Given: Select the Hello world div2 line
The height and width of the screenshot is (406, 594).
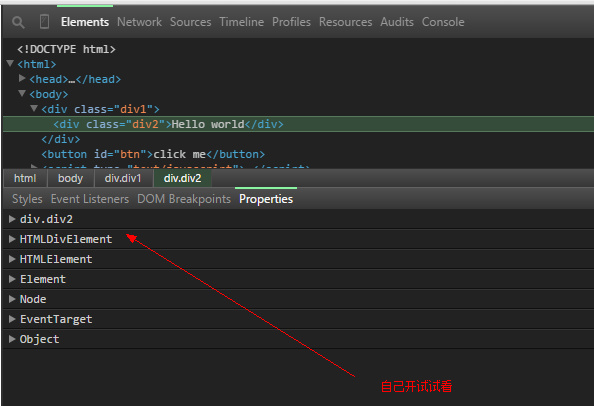Looking at the screenshot, I should click(299, 124).
